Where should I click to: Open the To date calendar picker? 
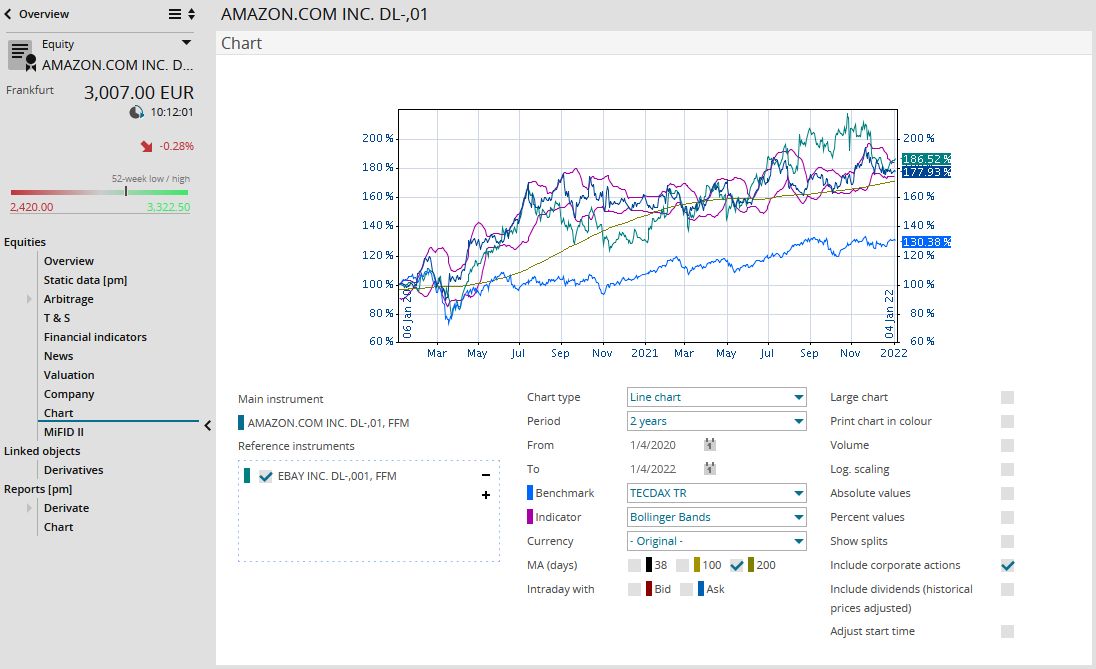click(x=710, y=469)
